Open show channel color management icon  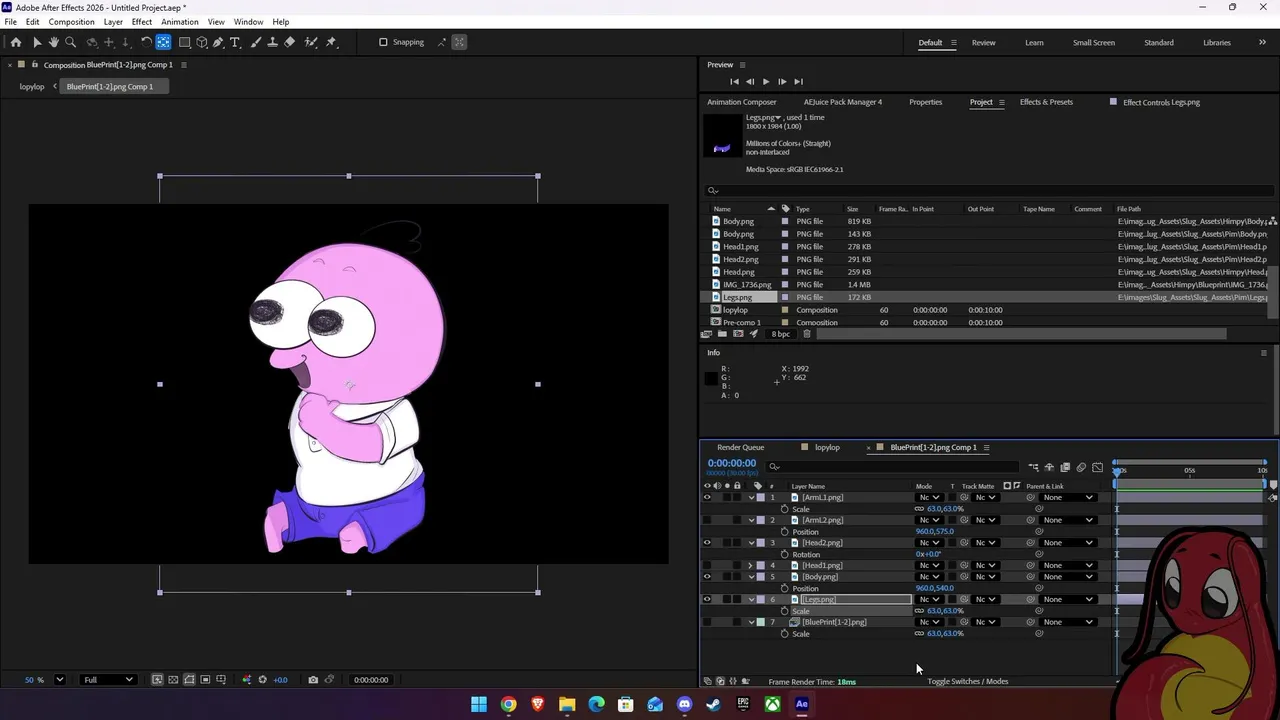(247, 680)
